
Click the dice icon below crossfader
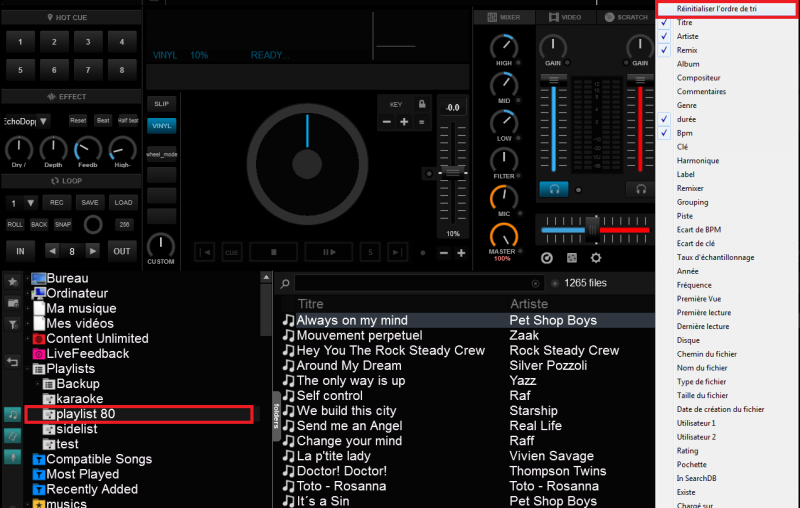tap(572, 258)
